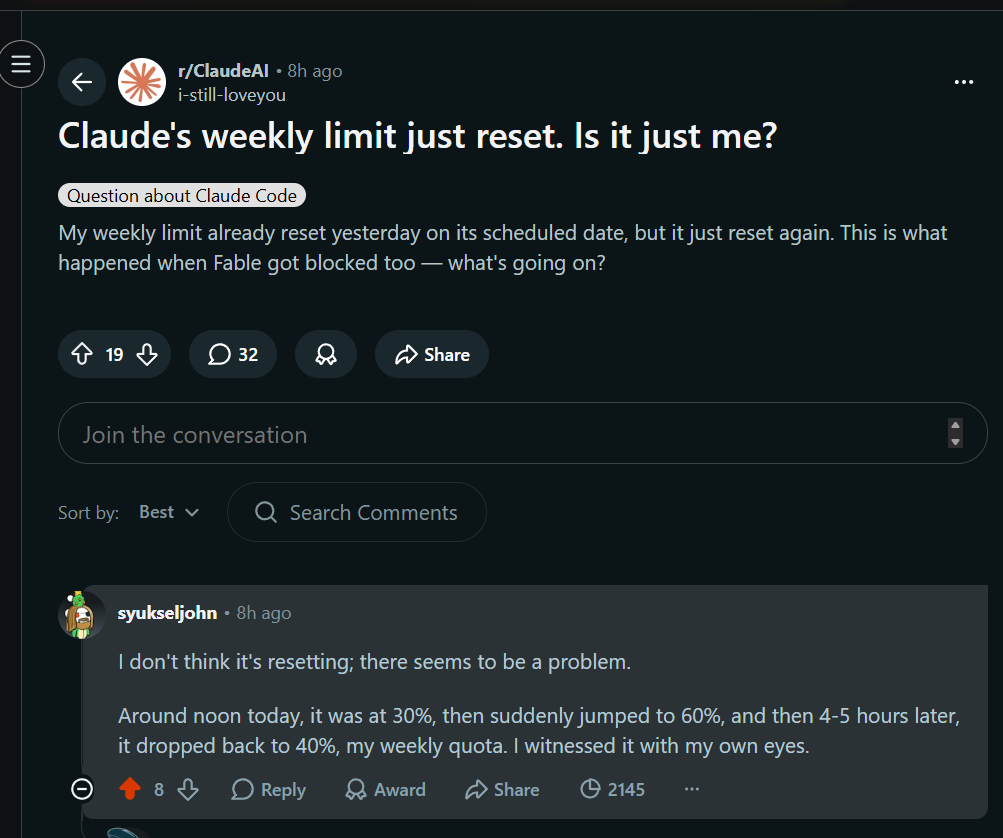This screenshot has width=1003, height=838.
Task: Downvote syukseljohn's comment
Action: pos(188,789)
